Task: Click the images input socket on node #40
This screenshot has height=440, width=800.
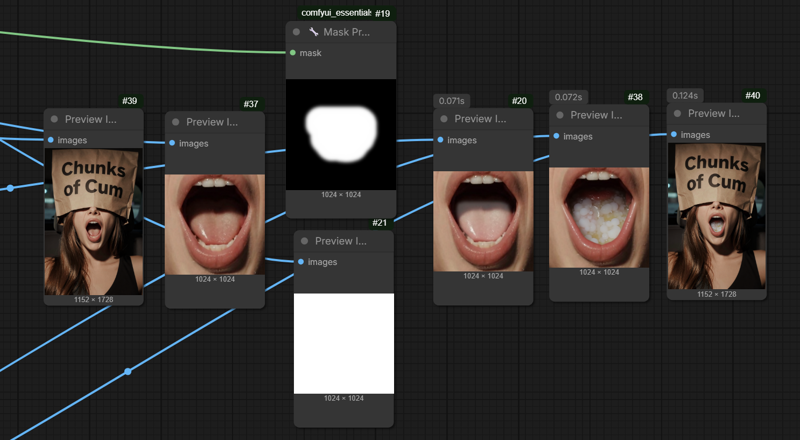Action: (x=674, y=134)
